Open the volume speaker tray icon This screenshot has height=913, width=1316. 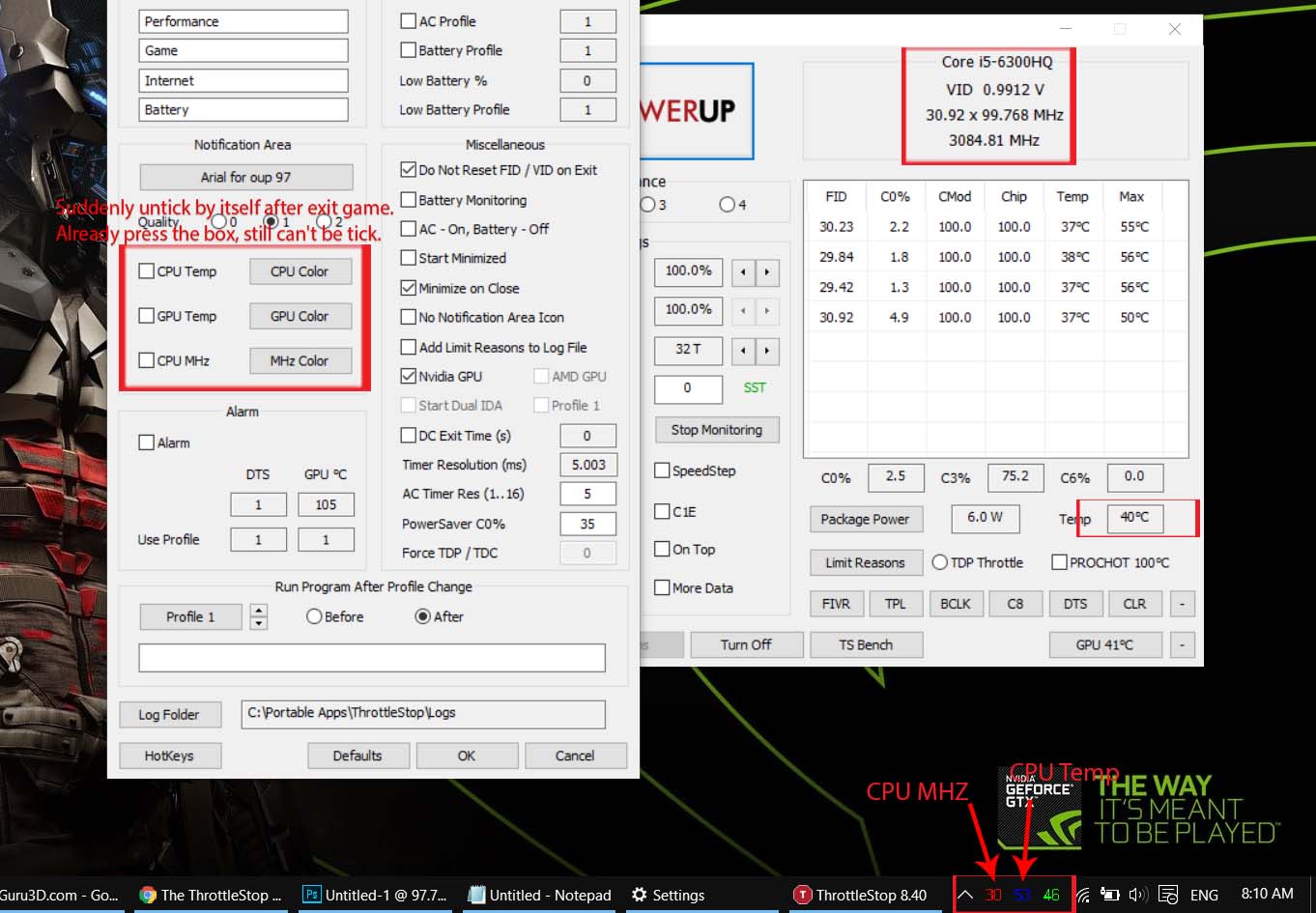1138,895
